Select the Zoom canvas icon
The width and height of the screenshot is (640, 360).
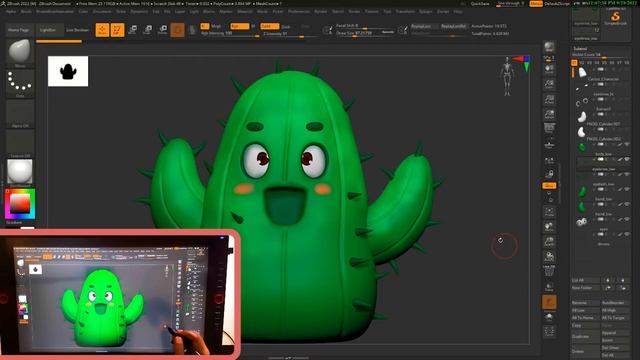coord(549,84)
